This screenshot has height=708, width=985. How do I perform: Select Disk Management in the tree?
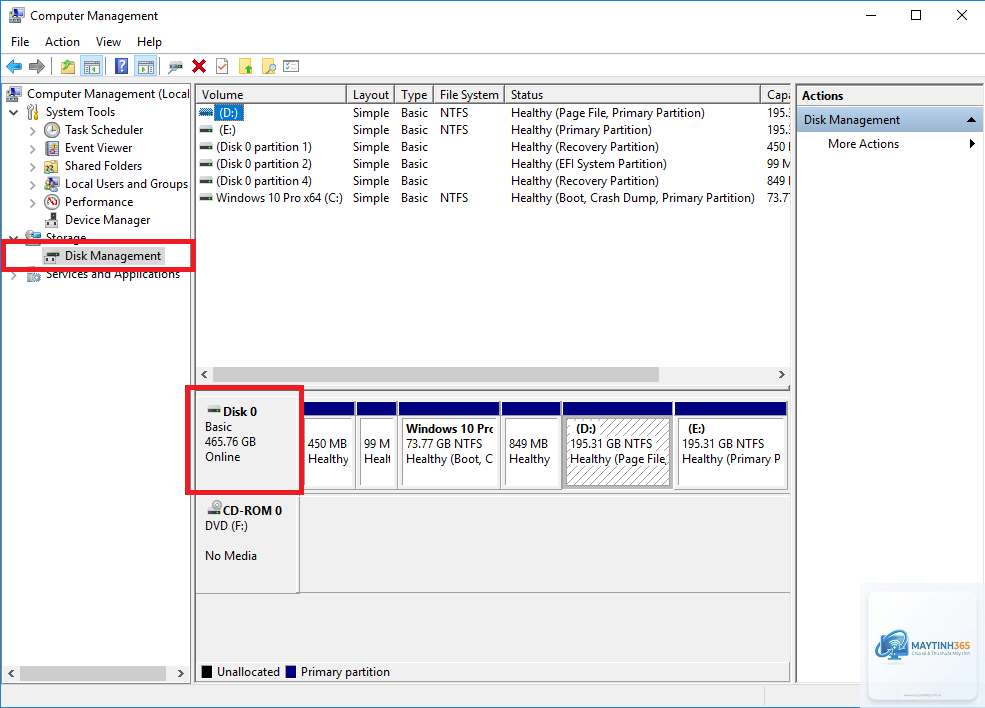112,256
